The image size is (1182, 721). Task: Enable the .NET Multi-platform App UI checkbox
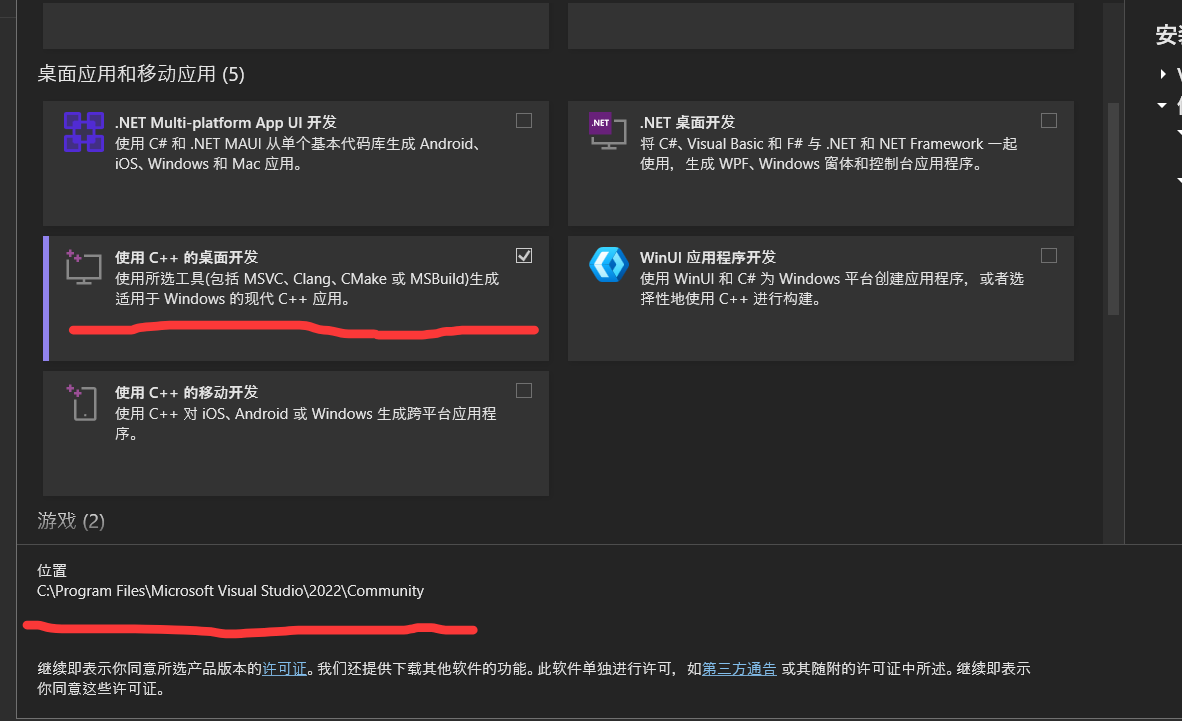tap(524, 121)
